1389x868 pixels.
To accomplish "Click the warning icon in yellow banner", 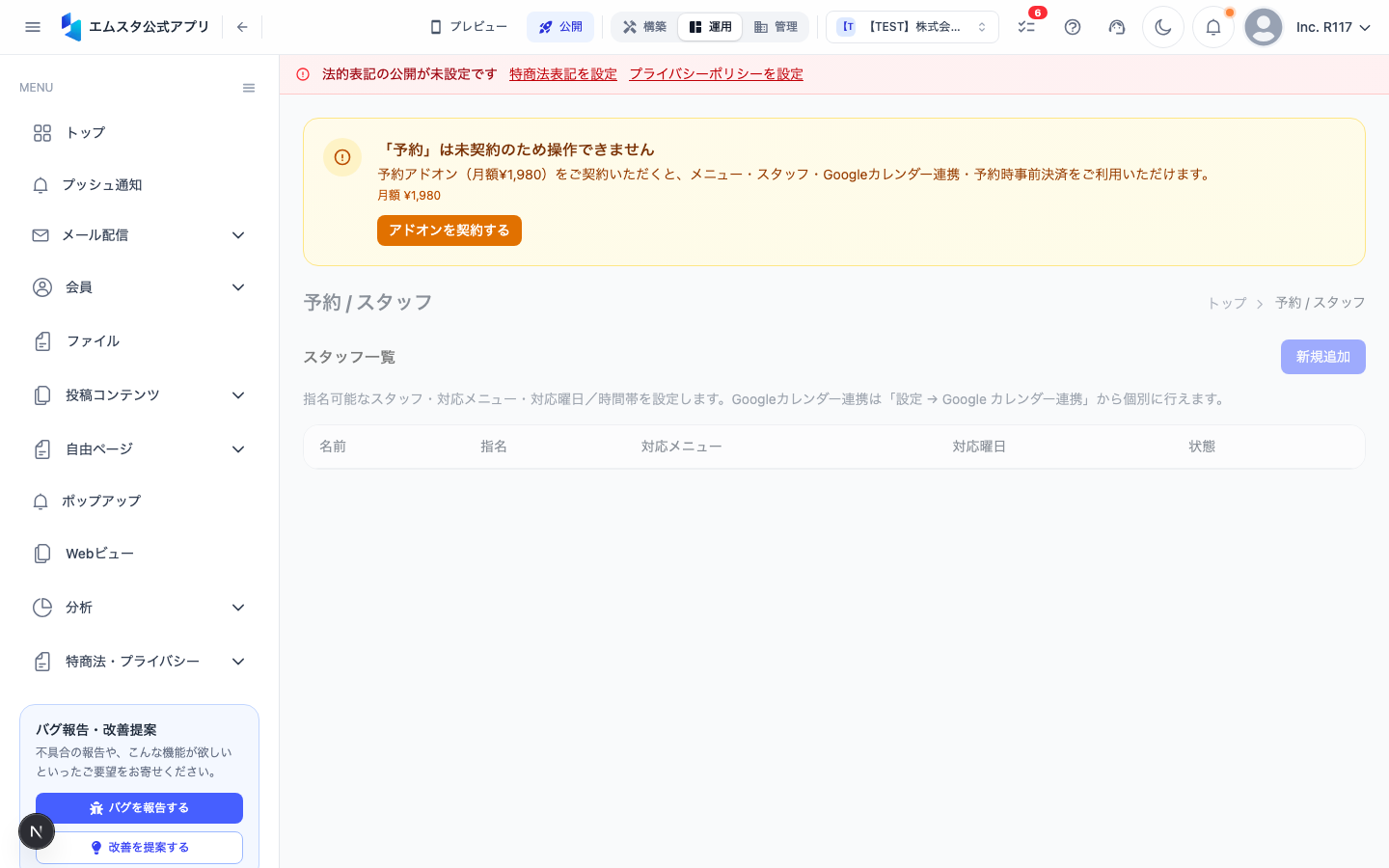I will (342, 157).
